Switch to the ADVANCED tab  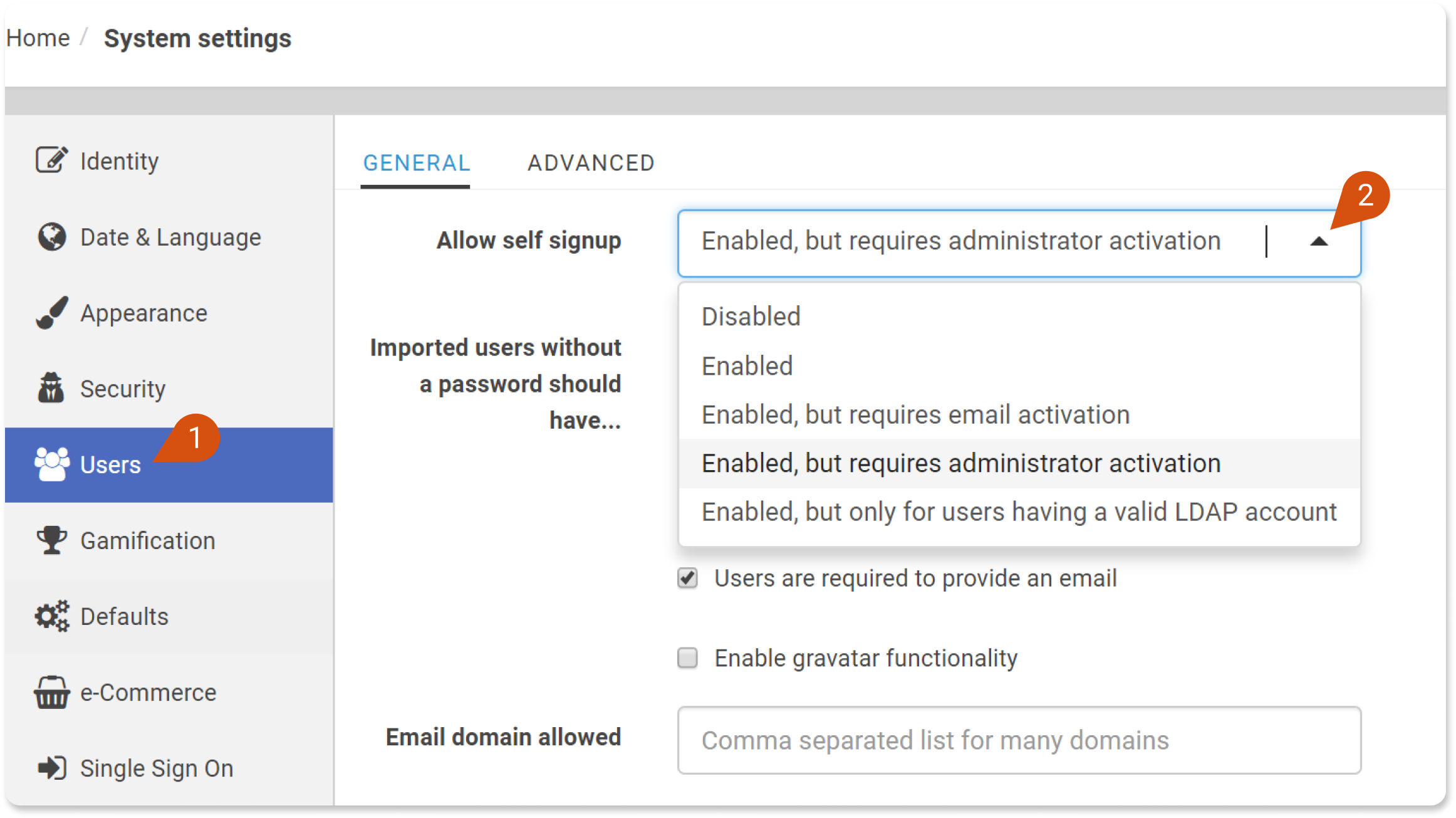point(591,163)
